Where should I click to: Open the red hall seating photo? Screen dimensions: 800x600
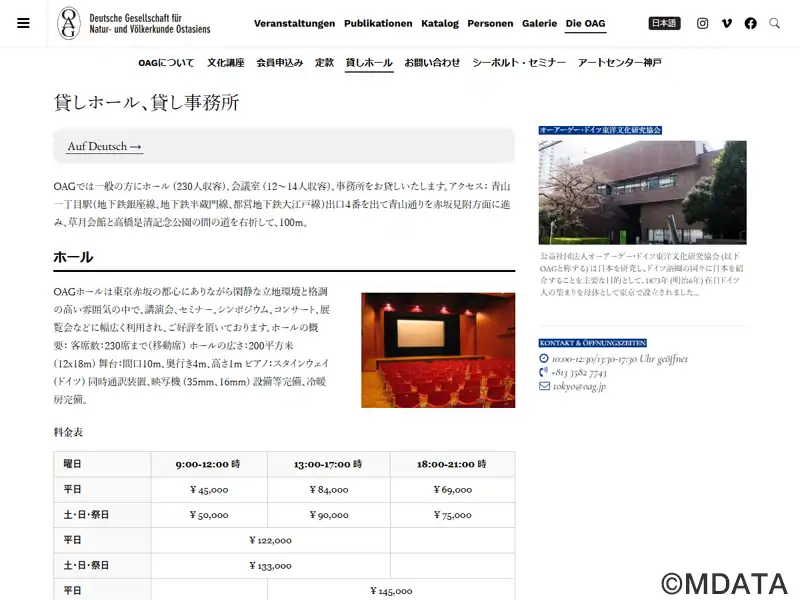[x=438, y=350]
